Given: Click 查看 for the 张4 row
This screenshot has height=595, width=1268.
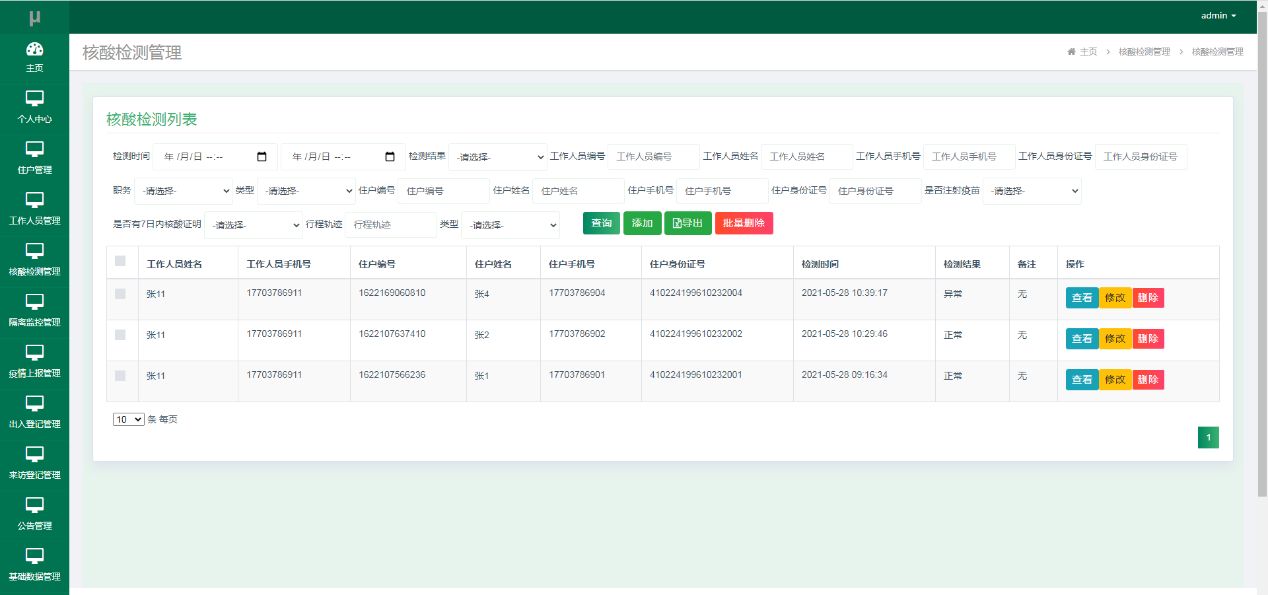Looking at the screenshot, I should click(1082, 298).
